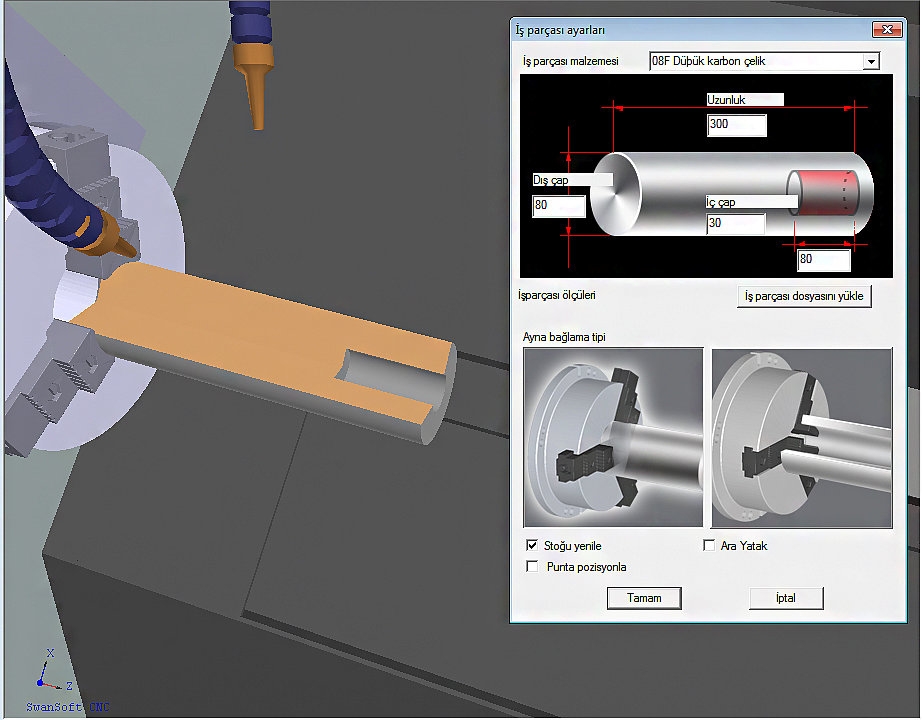Close the İş parçası ayarları dialog
Image resolution: width=922 pixels, height=720 pixels.
(885, 31)
